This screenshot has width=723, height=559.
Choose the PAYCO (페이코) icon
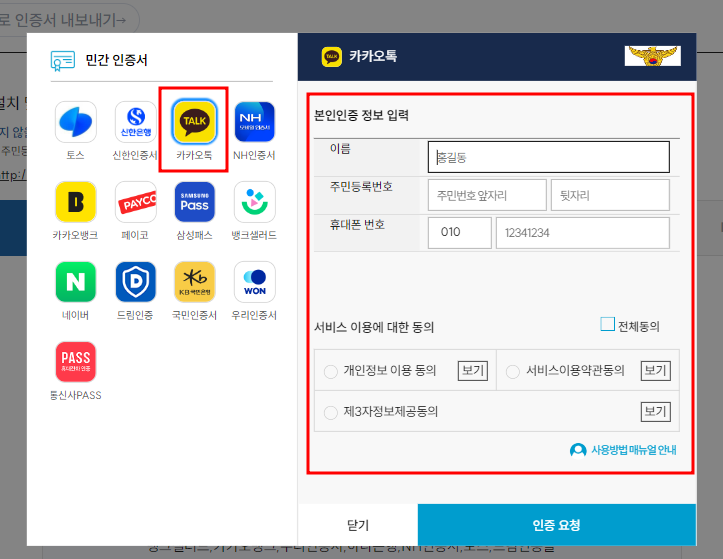[x=136, y=202]
